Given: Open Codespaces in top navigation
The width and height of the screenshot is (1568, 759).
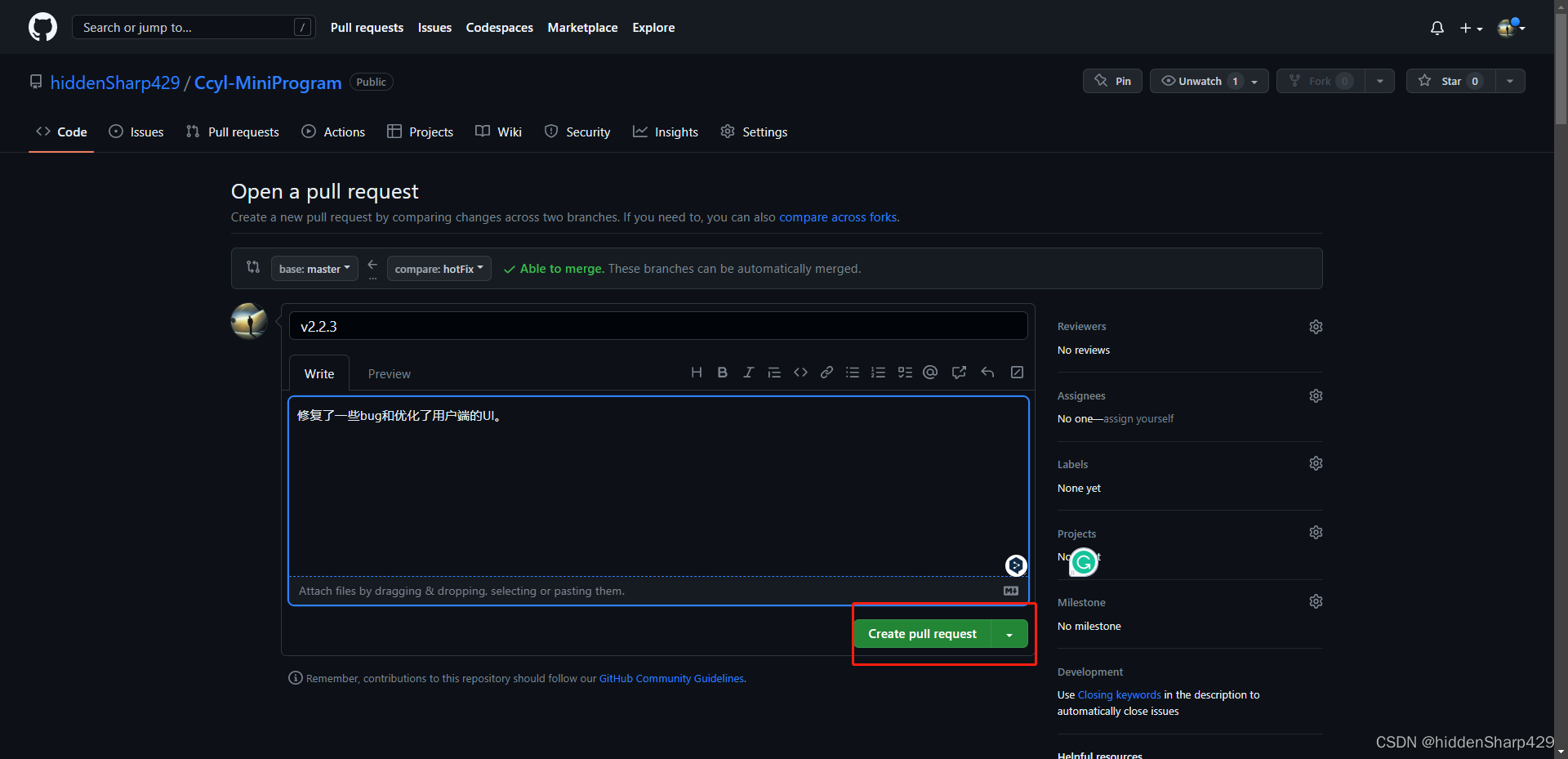Looking at the screenshot, I should [x=499, y=28].
